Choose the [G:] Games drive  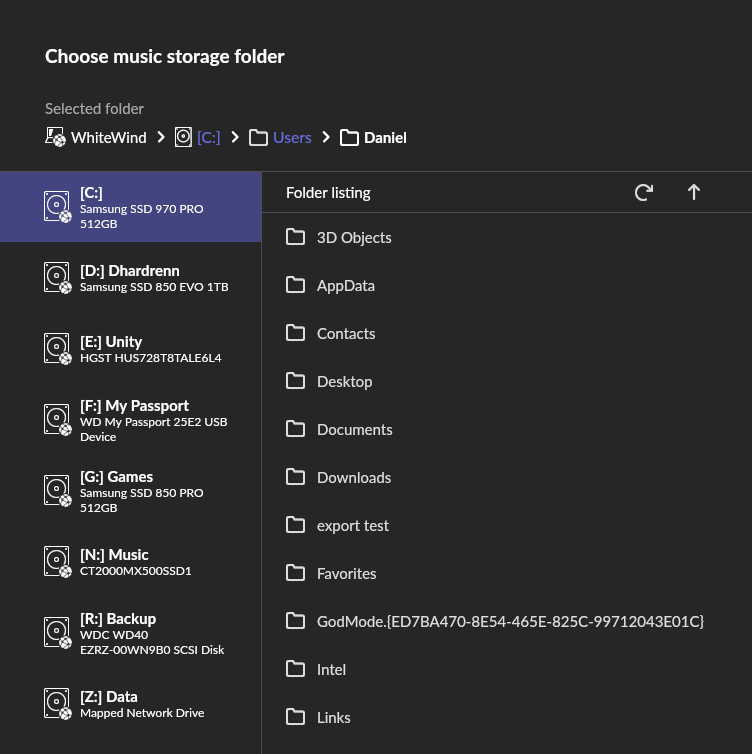pyautogui.click(x=130, y=491)
